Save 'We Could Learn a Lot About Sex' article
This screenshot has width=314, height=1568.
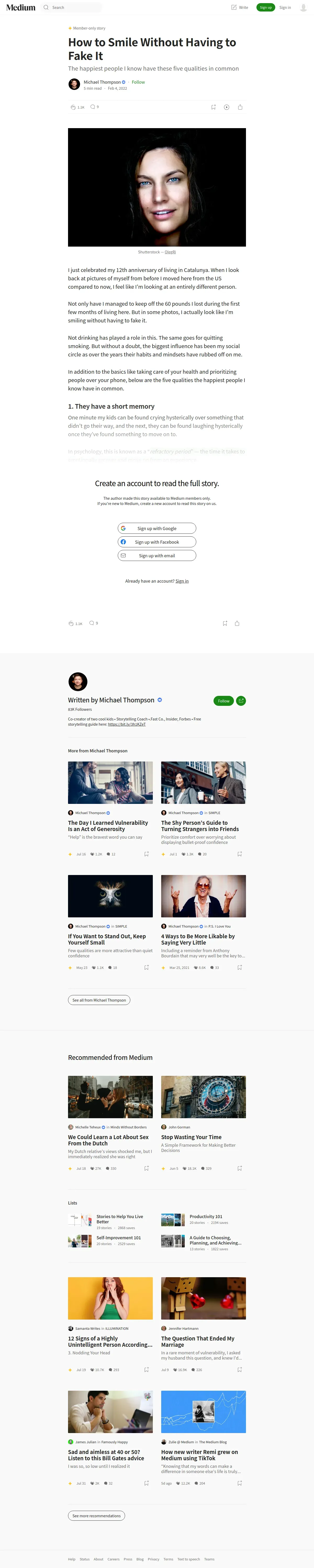click(x=146, y=1168)
